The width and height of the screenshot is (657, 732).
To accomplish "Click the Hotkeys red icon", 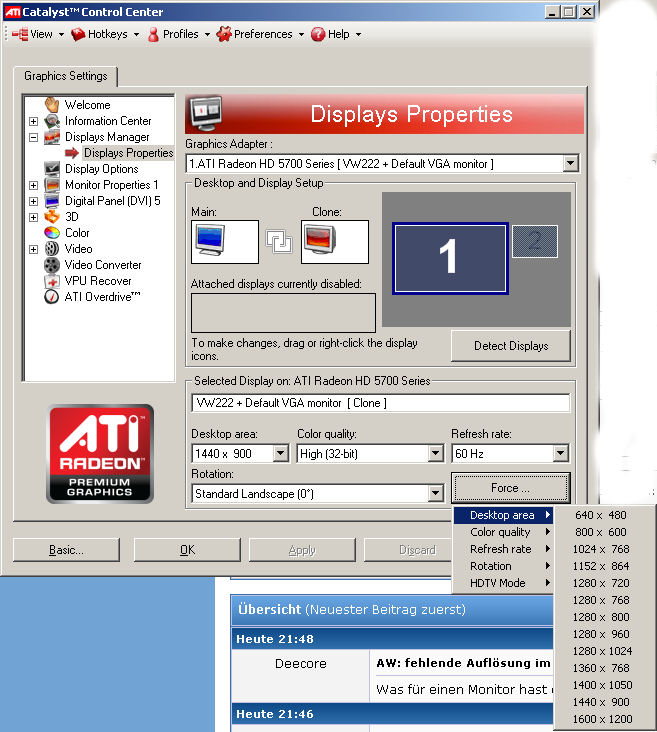I will [x=78, y=34].
